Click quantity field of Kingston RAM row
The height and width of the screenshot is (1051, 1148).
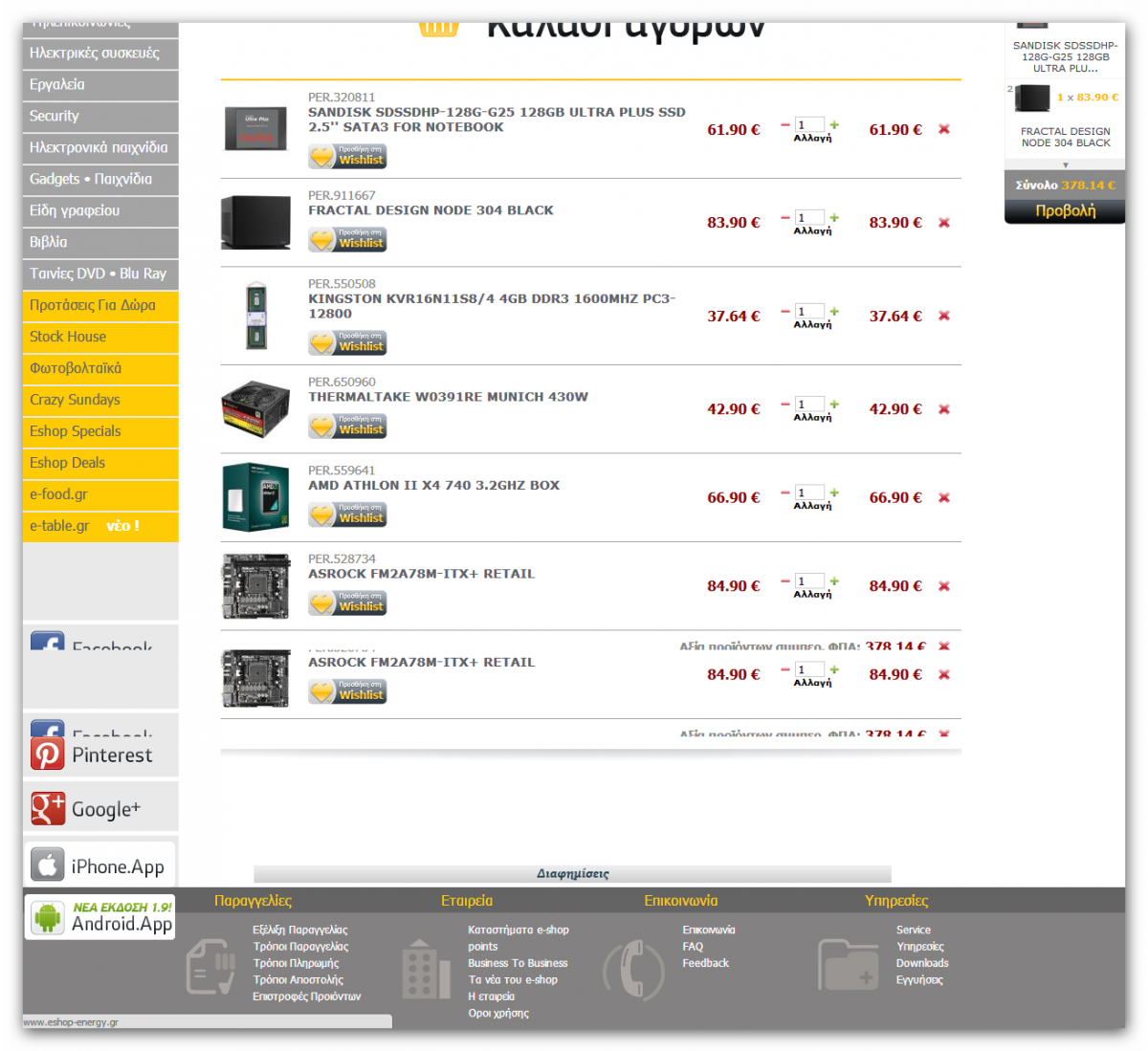[809, 311]
